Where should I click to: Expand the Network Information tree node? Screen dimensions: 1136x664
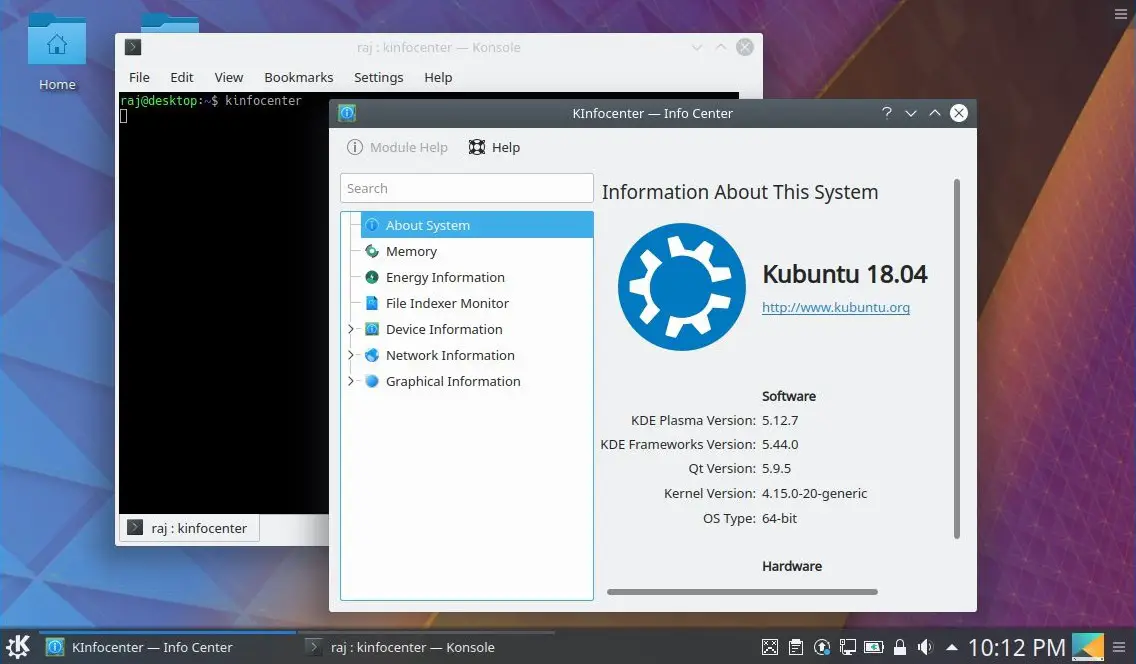pos(351,356)
